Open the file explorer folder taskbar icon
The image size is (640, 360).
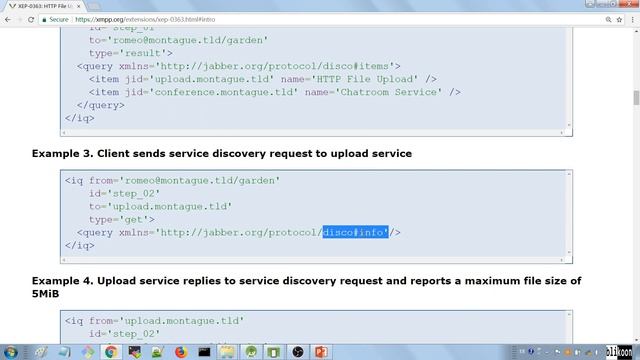pos(227,352)
